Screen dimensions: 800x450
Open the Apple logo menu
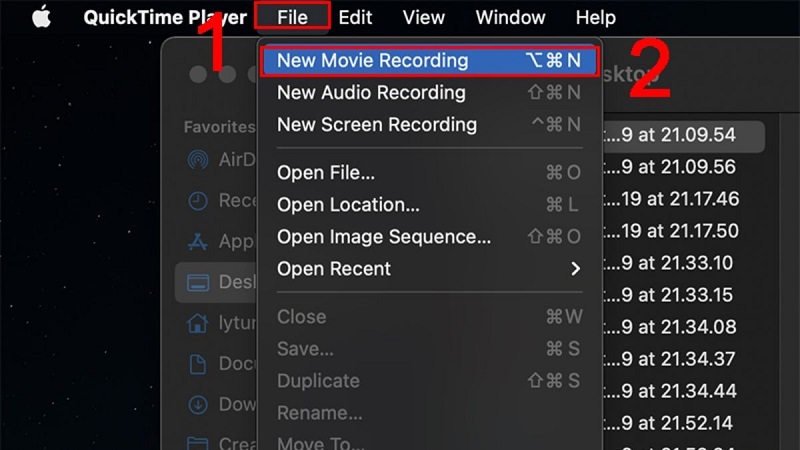pos(41,17)
